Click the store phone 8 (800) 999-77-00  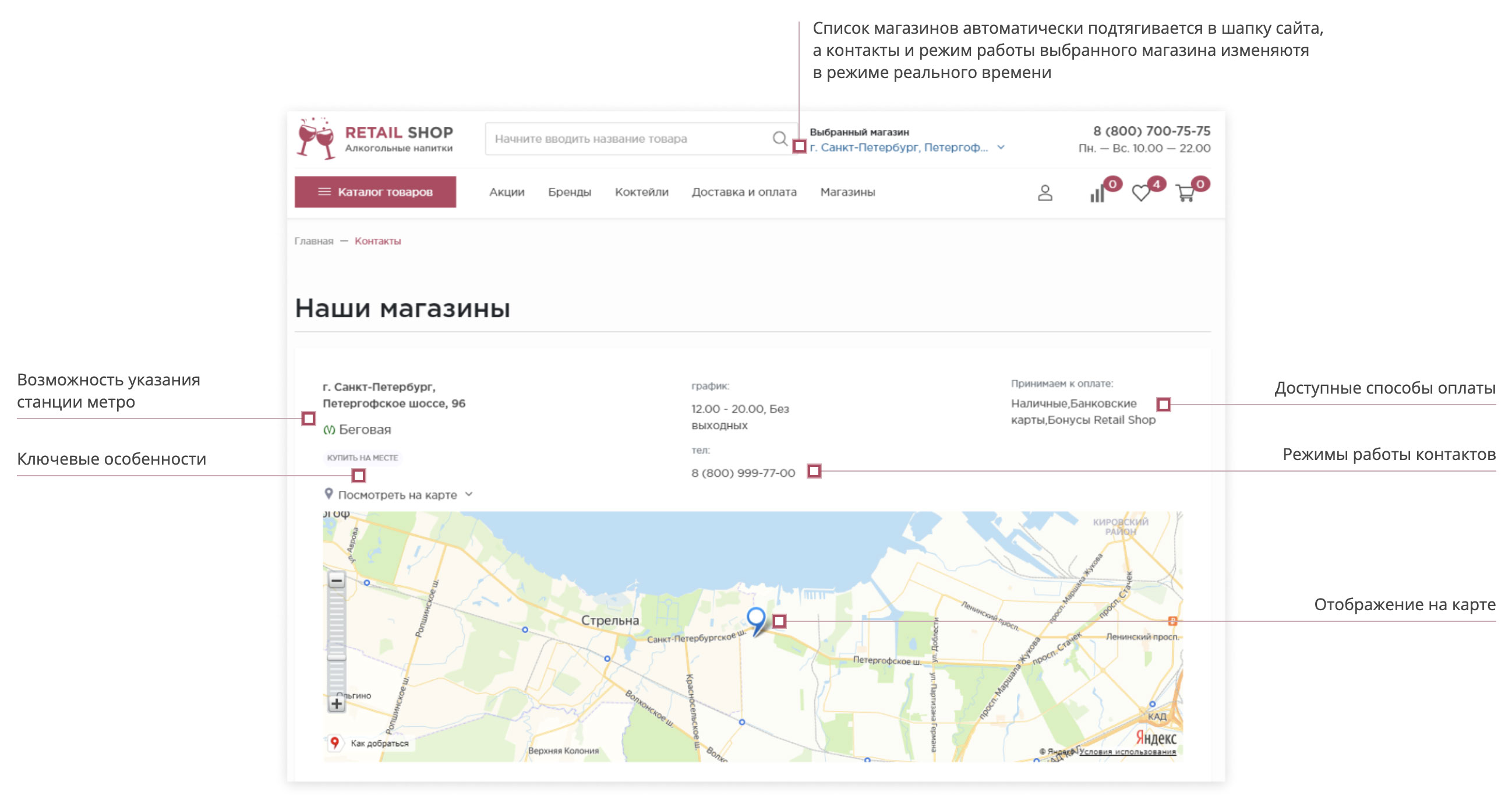(x=743, y=473)
